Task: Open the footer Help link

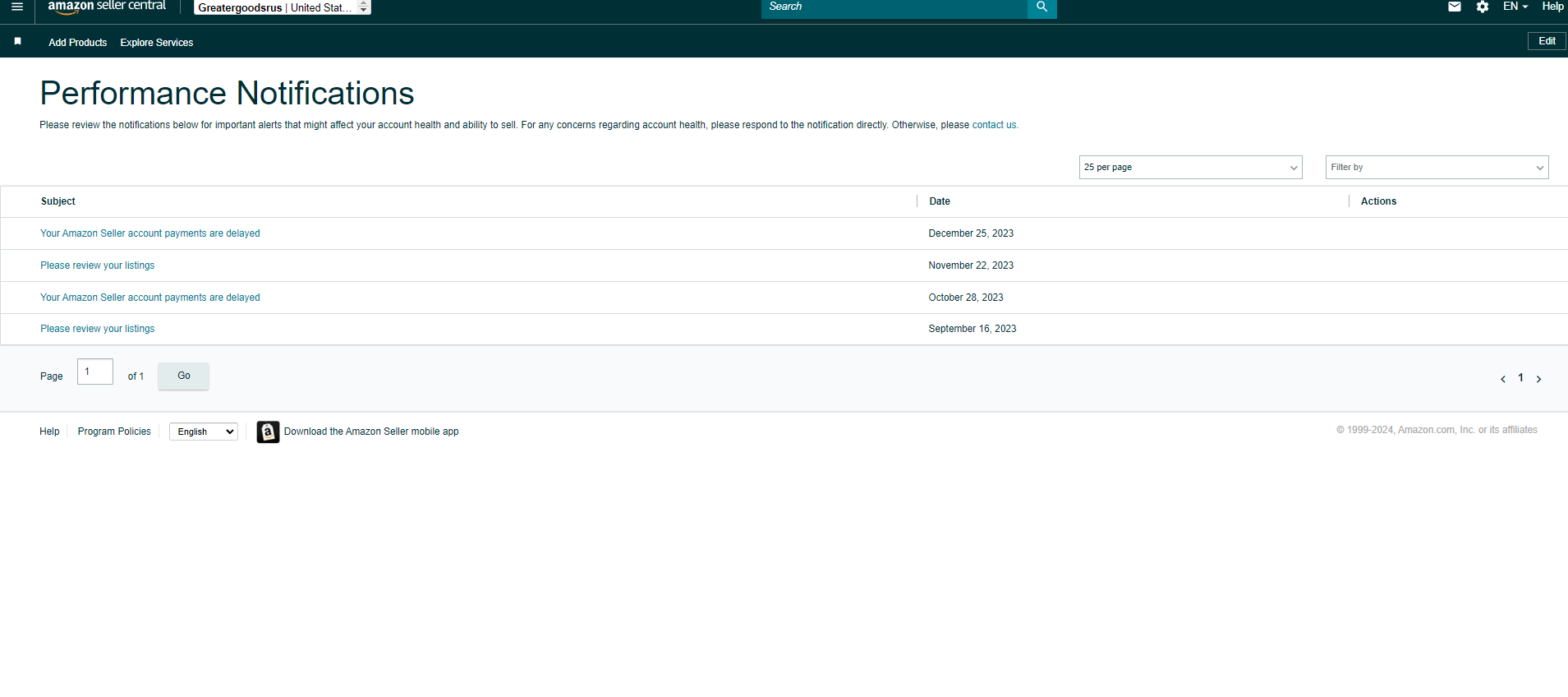Action: [x=49, y=432]
